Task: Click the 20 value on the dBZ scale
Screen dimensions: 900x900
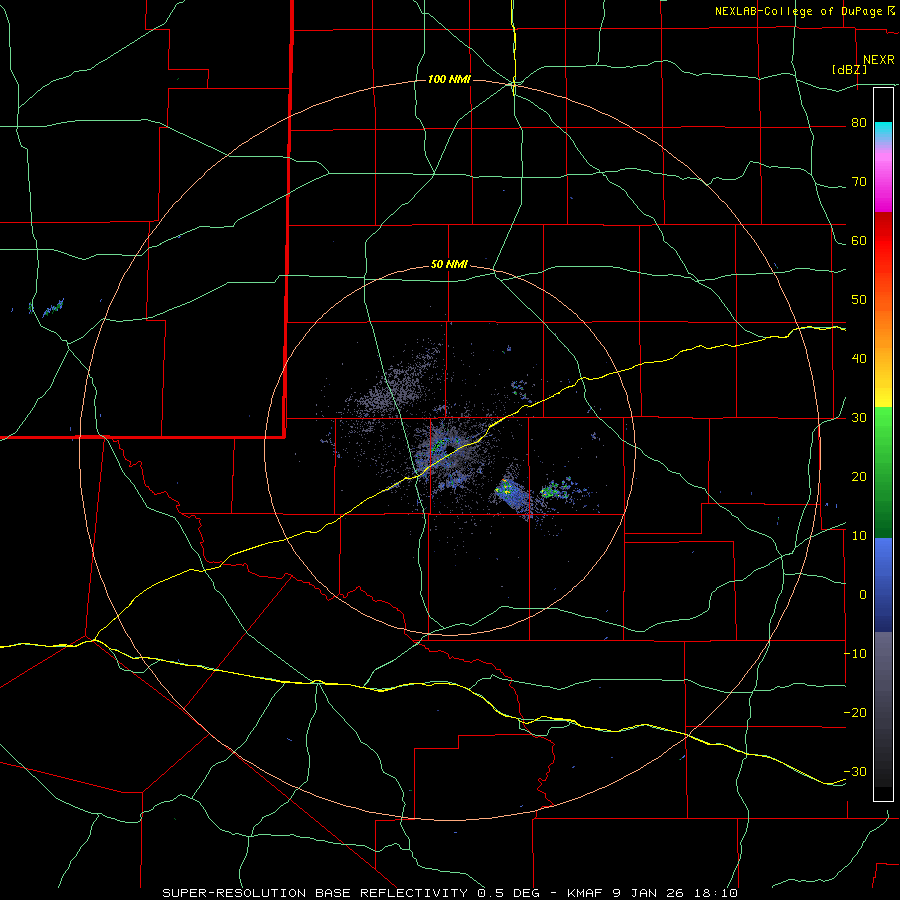Action: [x=859, y=477]
